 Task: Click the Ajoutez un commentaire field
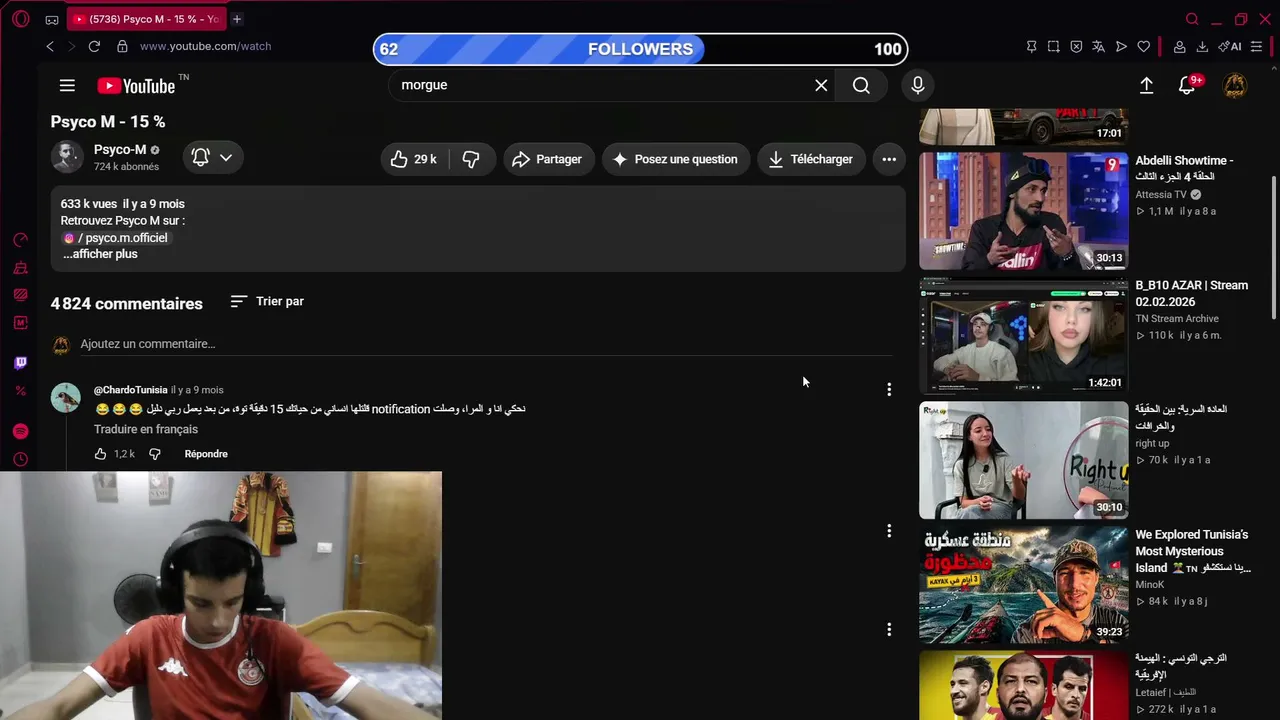pos(486,344)
